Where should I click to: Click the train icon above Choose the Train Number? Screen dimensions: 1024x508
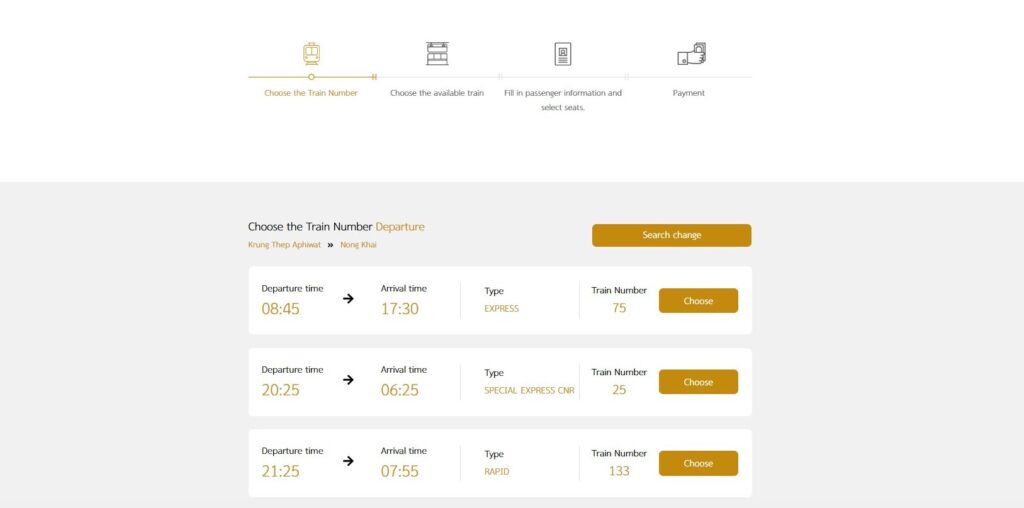(x=311, y=53)
